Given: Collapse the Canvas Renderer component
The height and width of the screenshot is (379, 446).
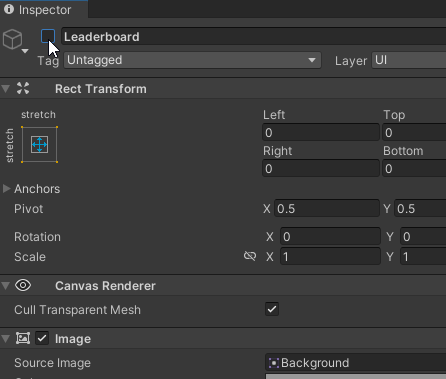Looking at the screenshot, I should (x=6, y=286).
